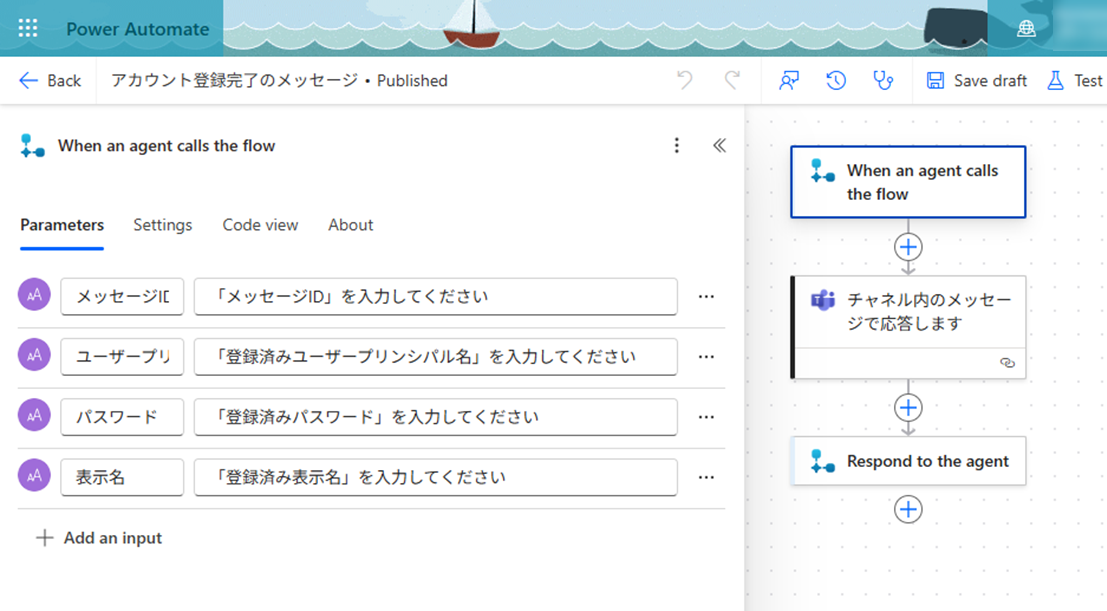Open the Copilot chat feedback icon

click(789, 81)
